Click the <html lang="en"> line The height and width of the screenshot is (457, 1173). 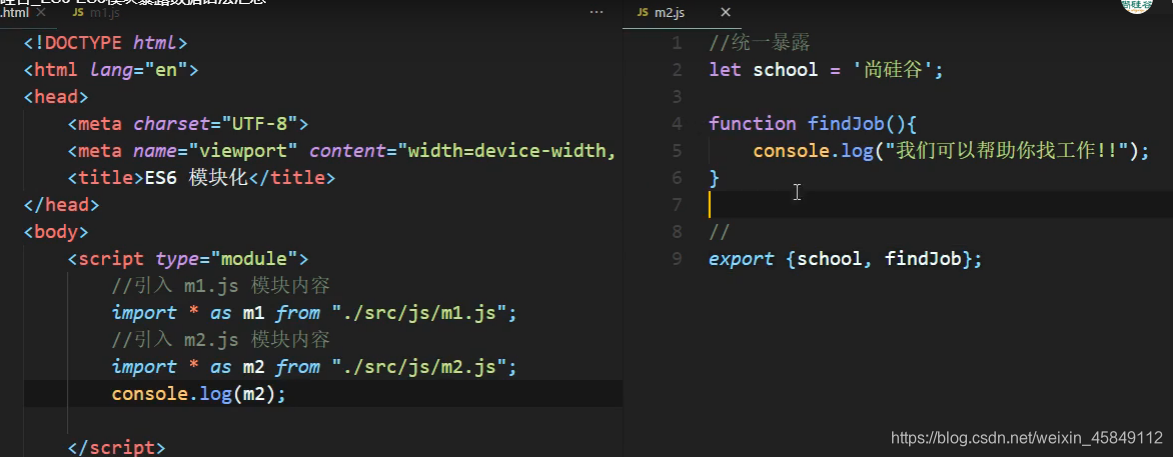pos(111,70)
